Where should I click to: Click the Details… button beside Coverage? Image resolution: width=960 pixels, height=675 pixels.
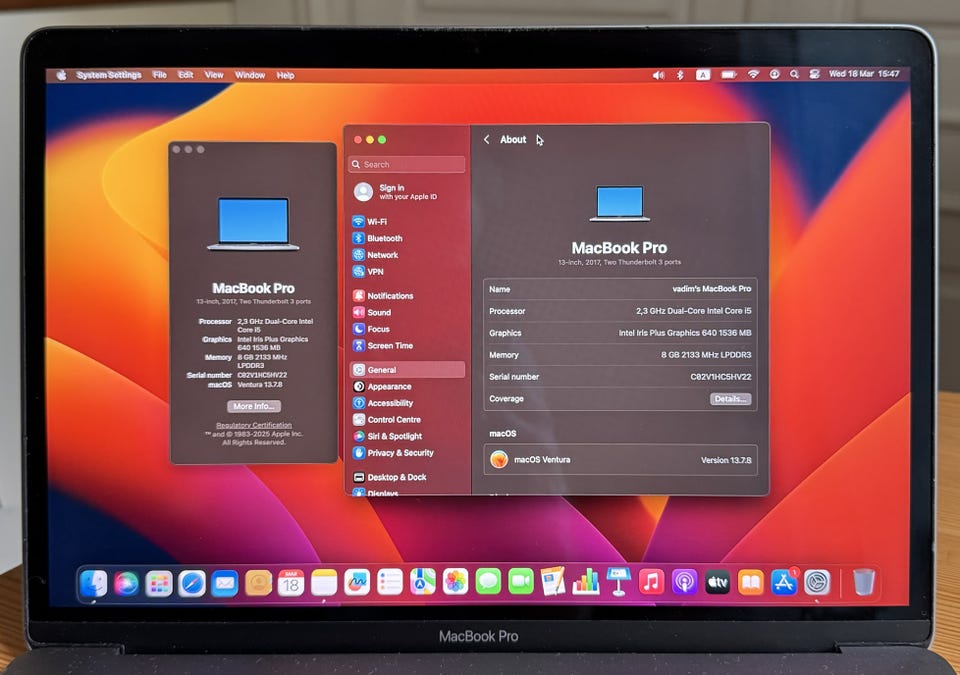[730, 399]
